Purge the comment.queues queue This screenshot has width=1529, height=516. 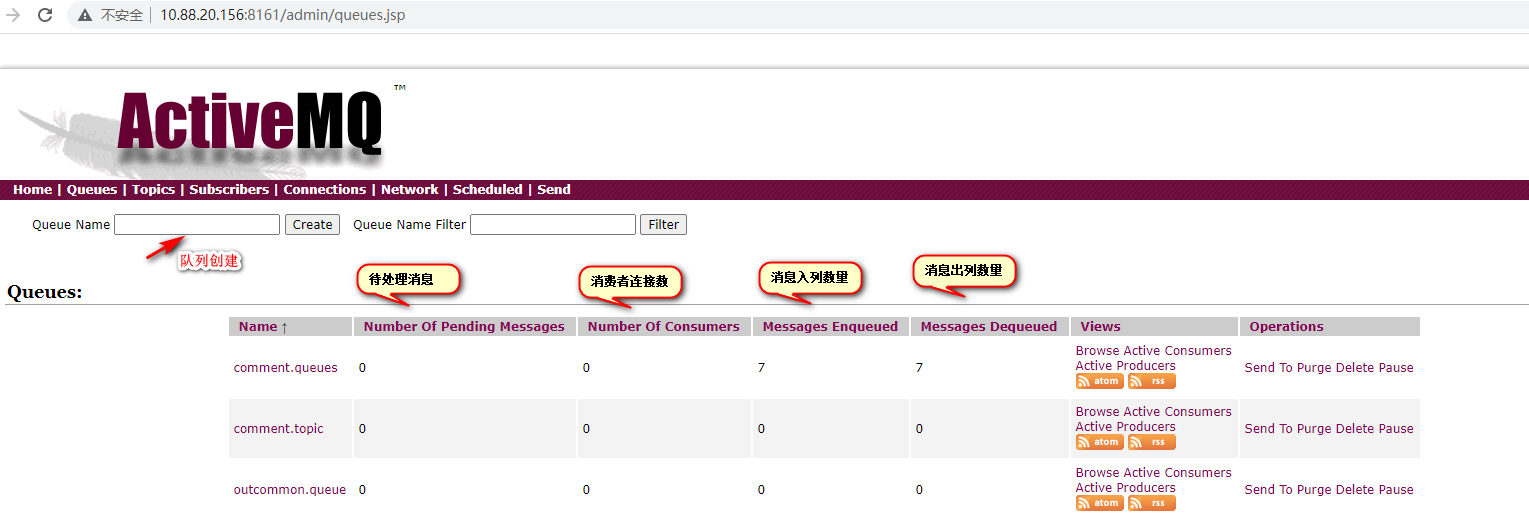tap(1314, 368)
